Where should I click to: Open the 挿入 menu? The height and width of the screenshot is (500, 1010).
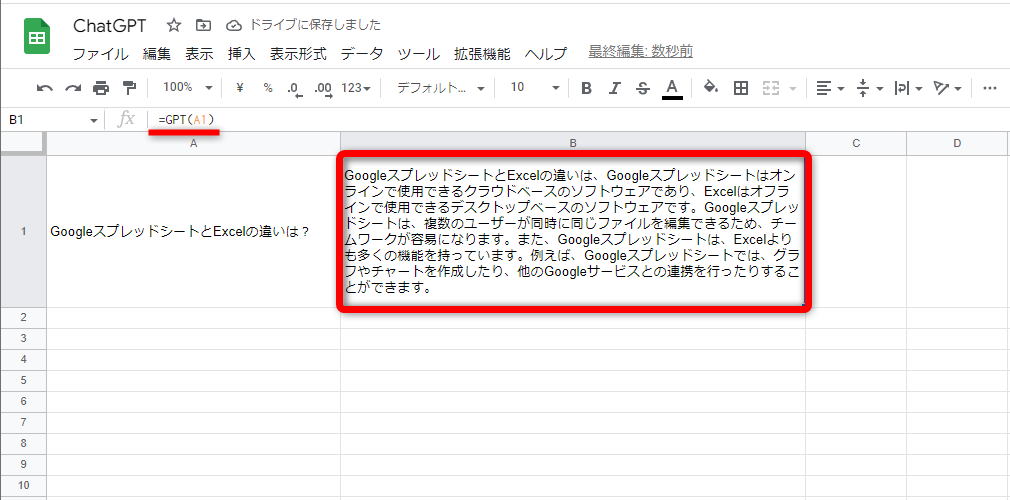pos(242,54)
